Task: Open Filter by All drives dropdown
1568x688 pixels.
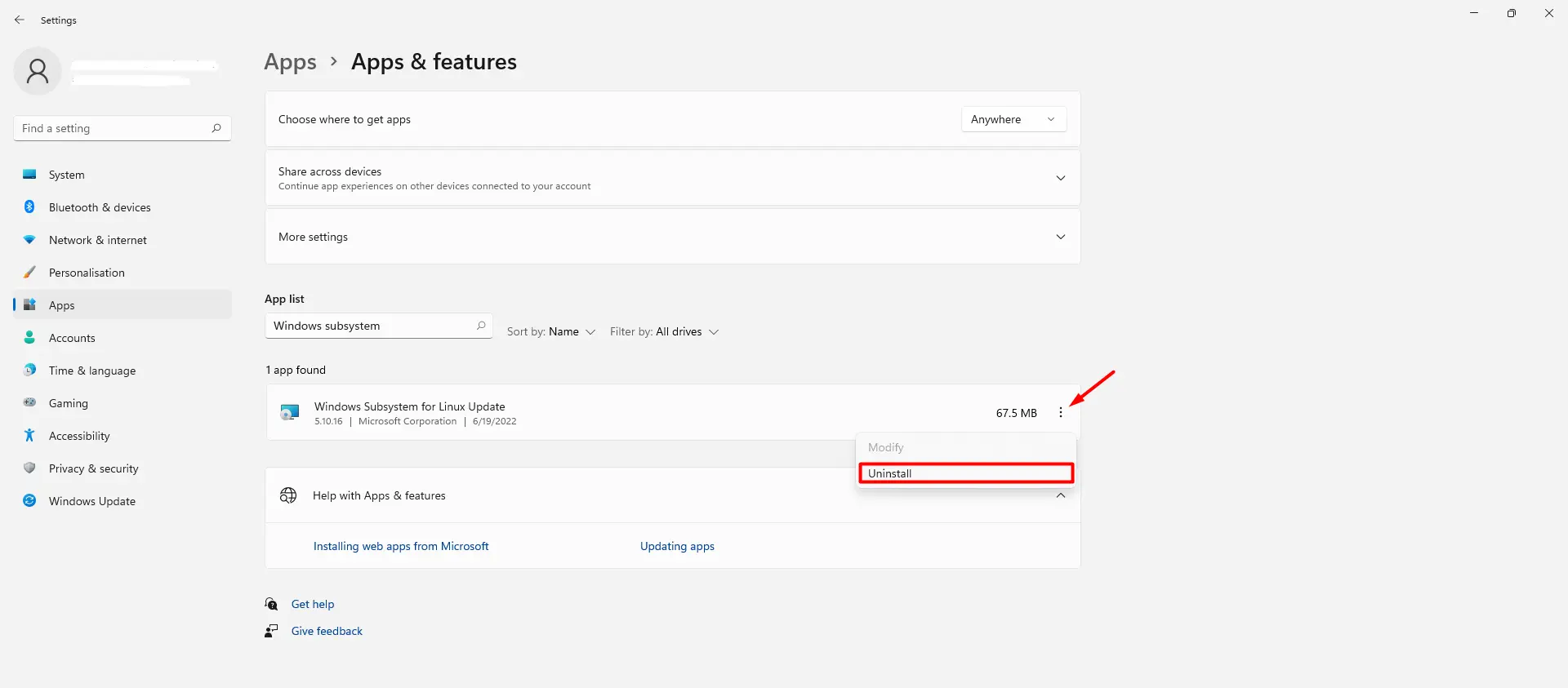Action: click(x=664, y=331)
